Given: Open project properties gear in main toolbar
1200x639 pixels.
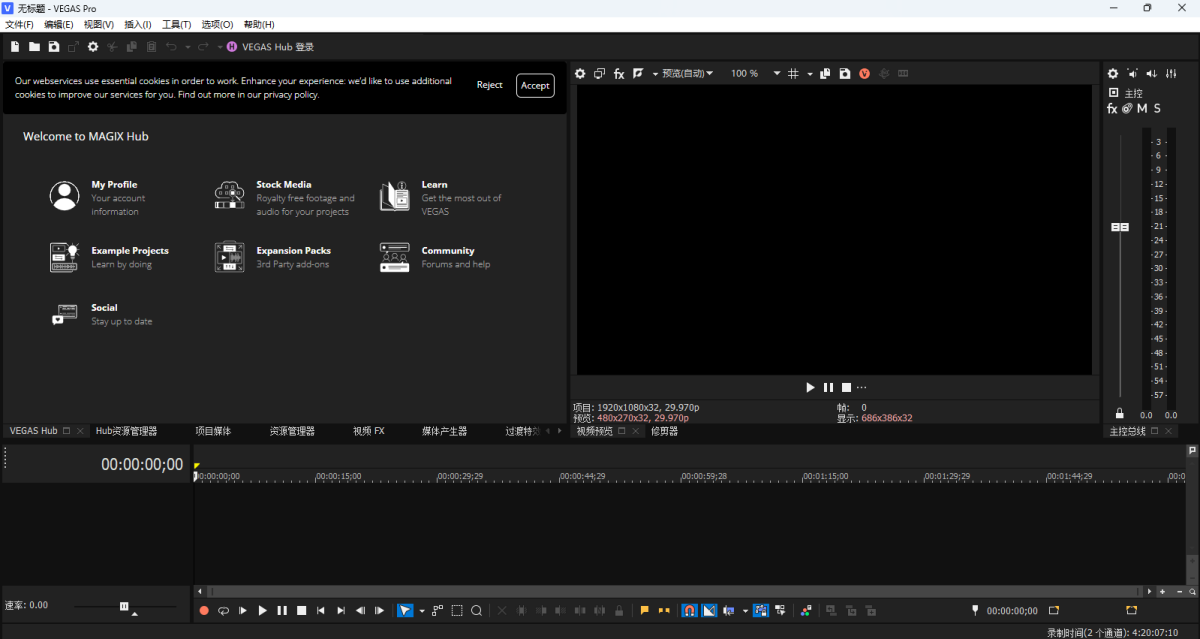Looking at the screenshot, I should (93, 47).
